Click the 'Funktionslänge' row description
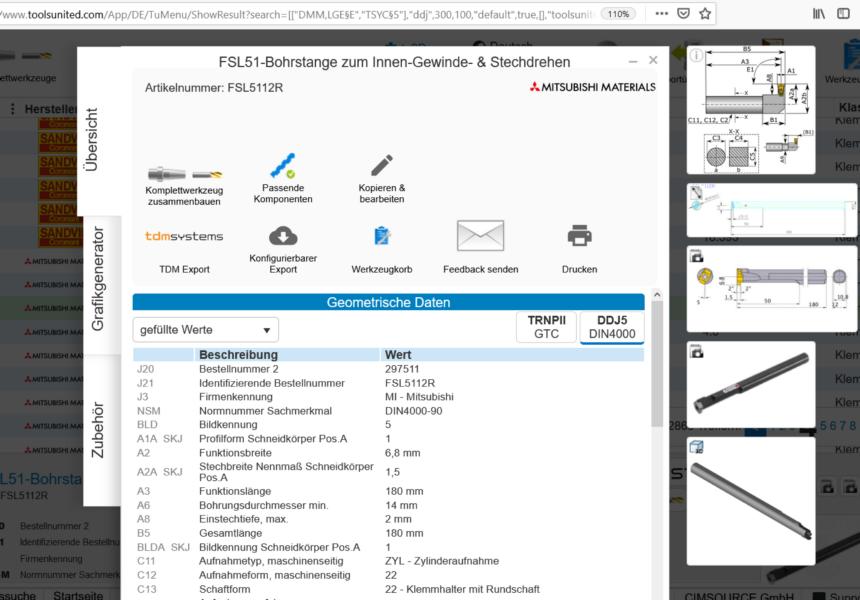Viewport: 860px width, 600px height. click(235, 491)
